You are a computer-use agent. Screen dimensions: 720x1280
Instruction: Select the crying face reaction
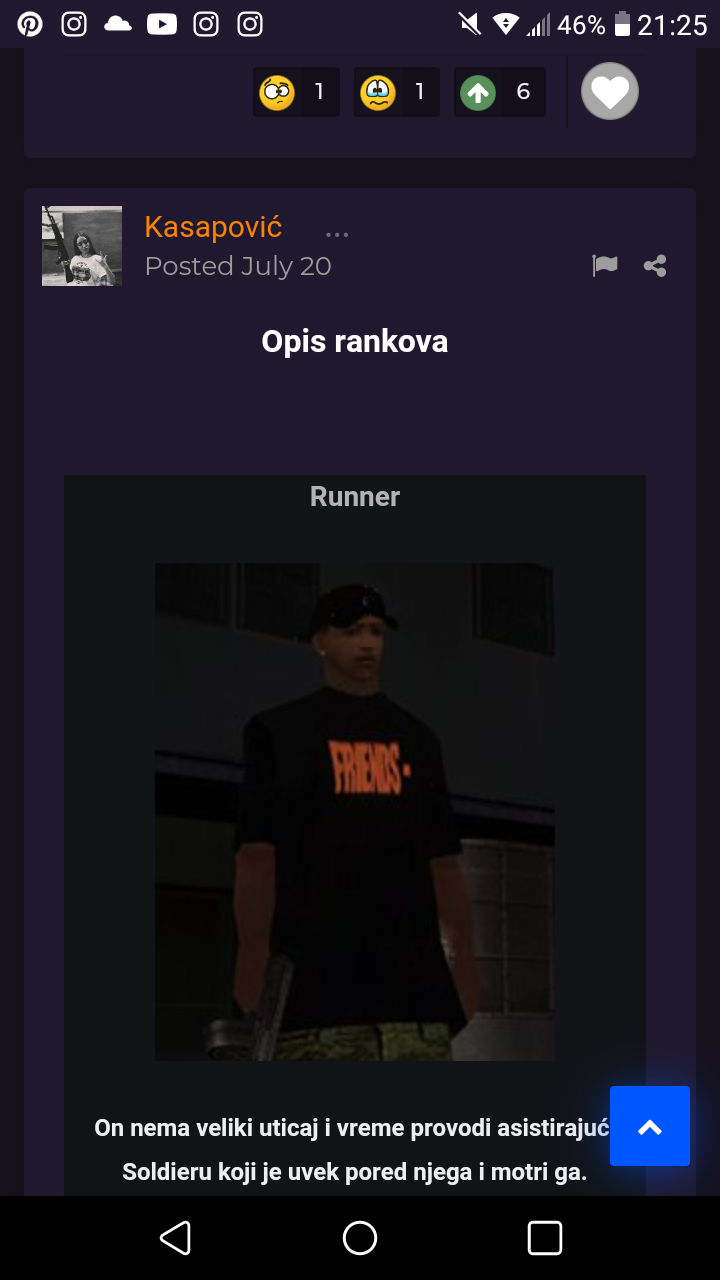pos(397,92)
